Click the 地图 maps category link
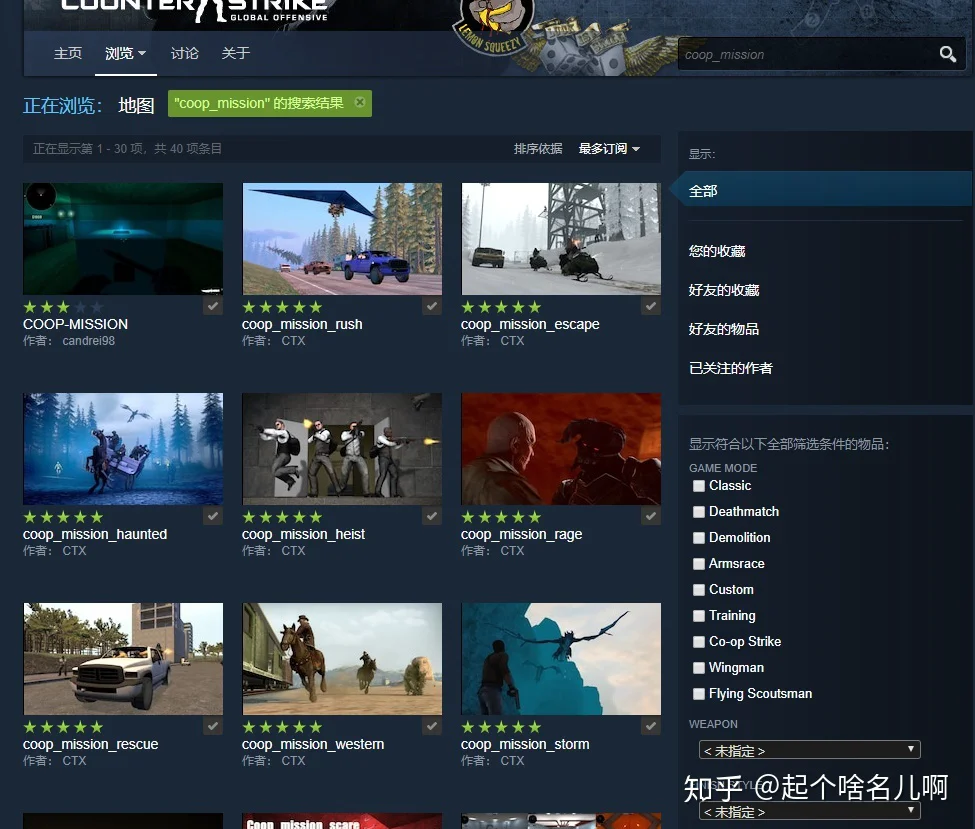The height and width of the screenshot is (829, 975). (136, 105)
